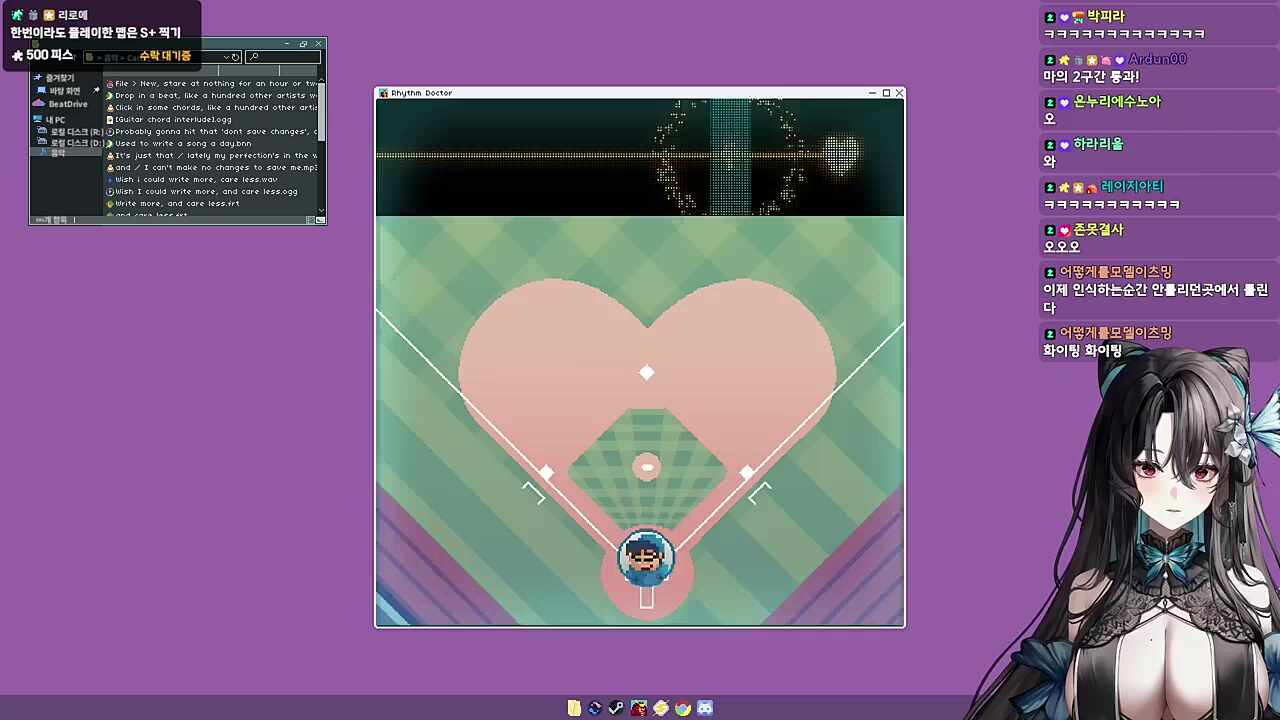This screenshot has width=1280, height=720.
Task: Click the '500 피스' goal counter text
Action: tap(50, 55)
